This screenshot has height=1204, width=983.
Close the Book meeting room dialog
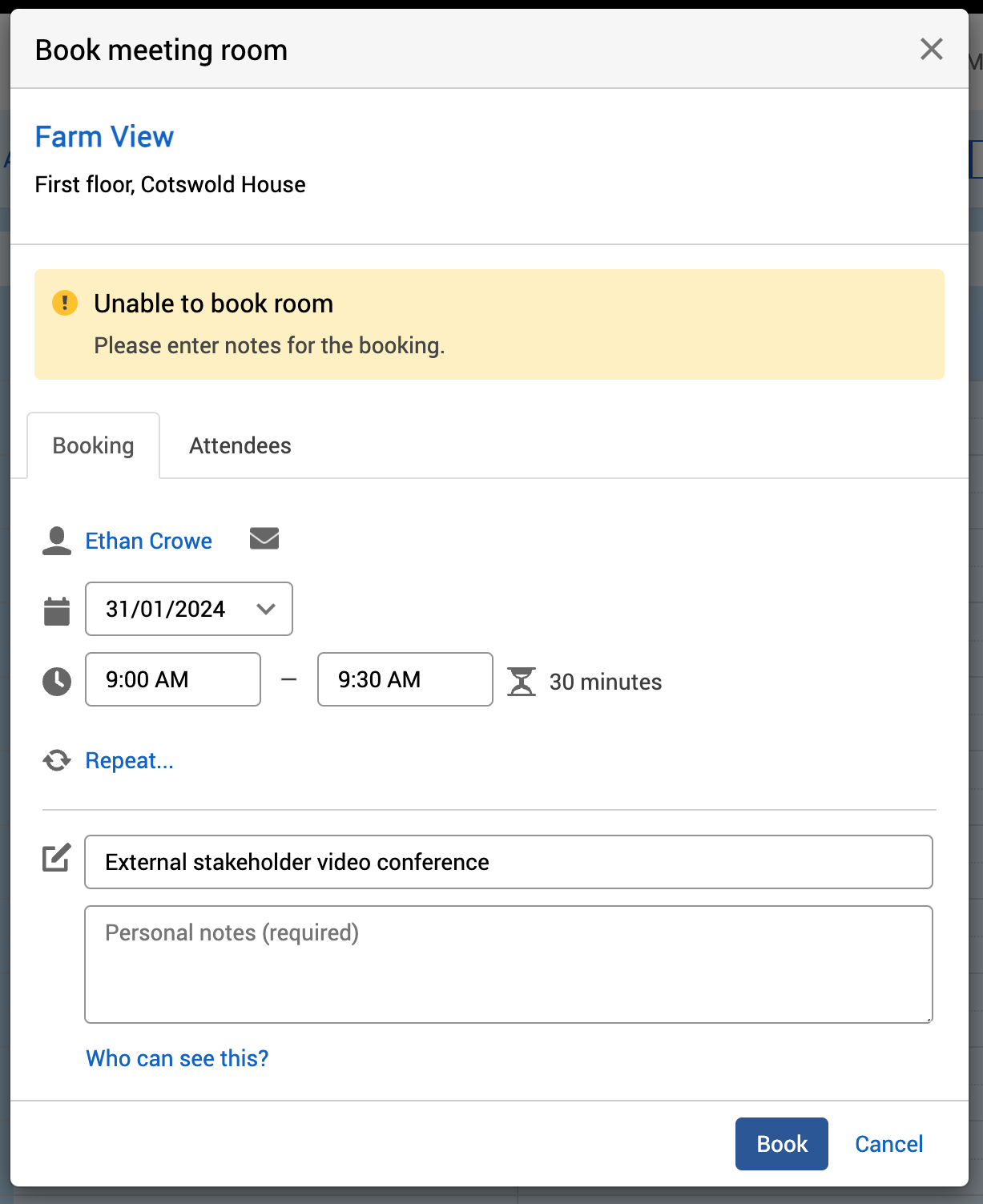pos(931,50)
